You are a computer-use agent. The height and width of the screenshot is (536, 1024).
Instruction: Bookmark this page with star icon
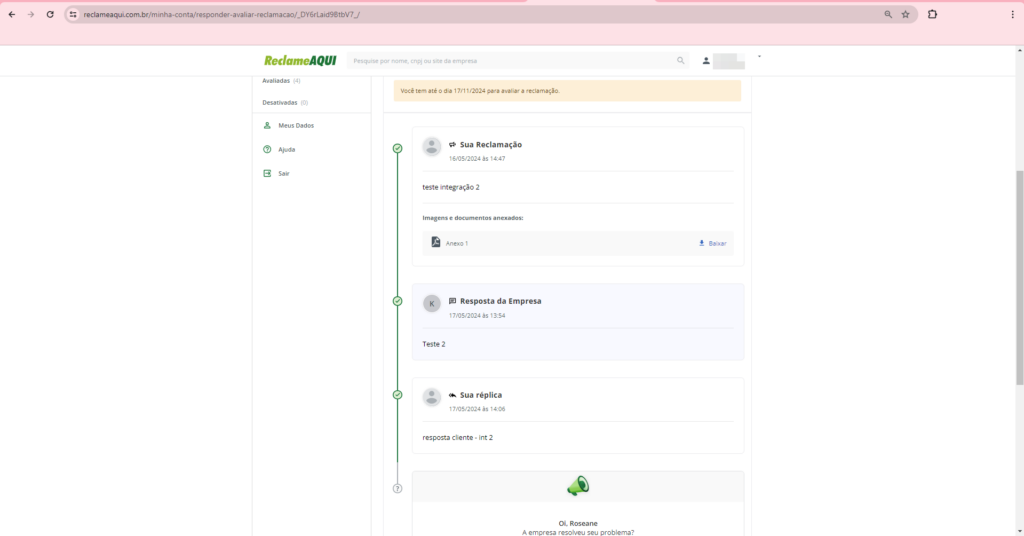point(905,14)
